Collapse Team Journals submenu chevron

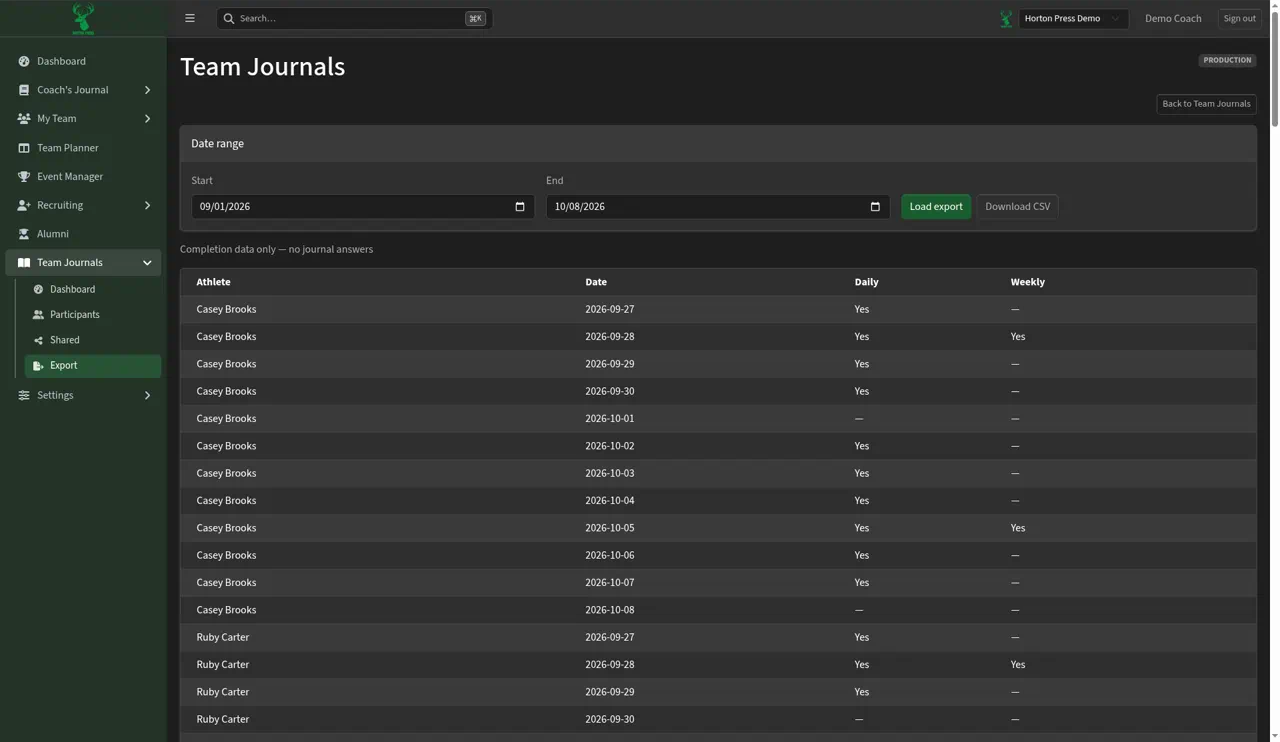pos(147,263)
